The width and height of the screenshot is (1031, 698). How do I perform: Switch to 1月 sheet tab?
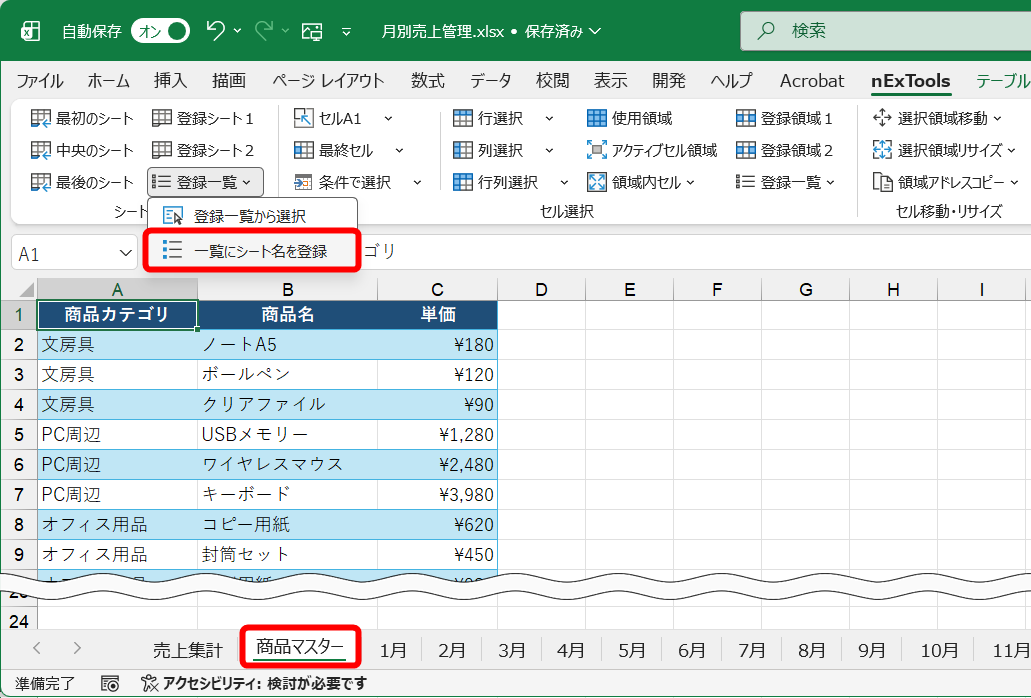coord(393,650)
